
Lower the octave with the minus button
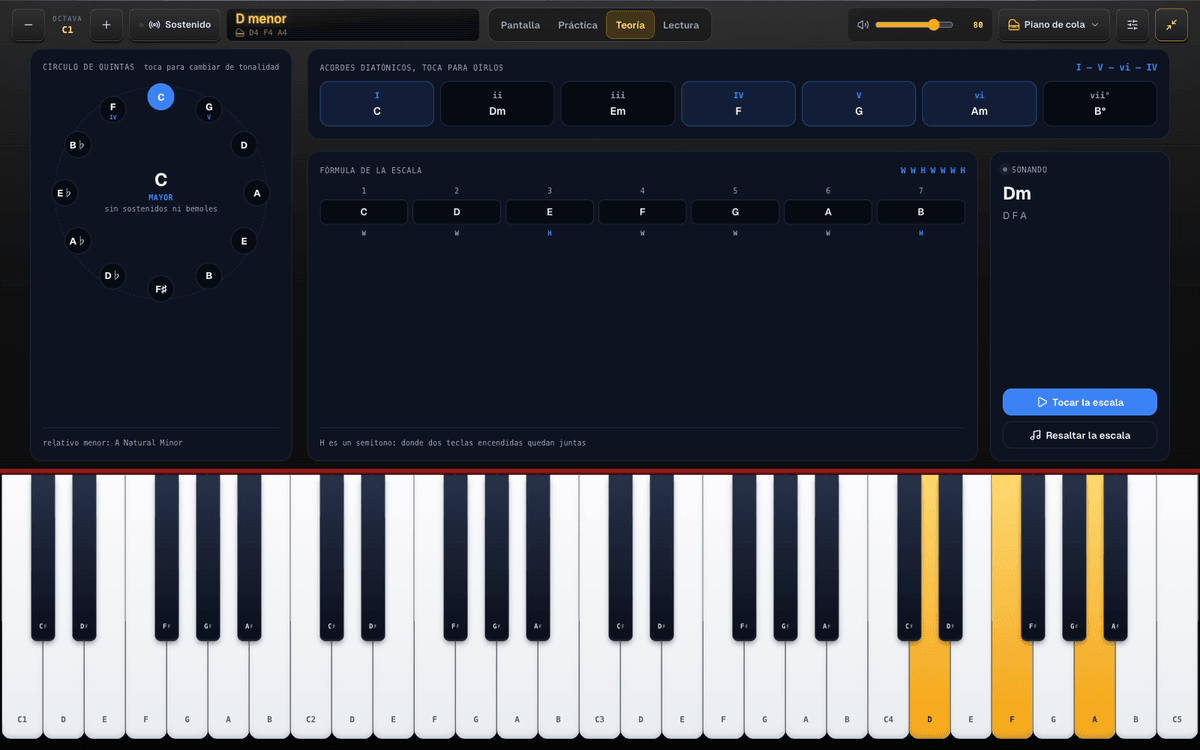(x=28, y=25)
